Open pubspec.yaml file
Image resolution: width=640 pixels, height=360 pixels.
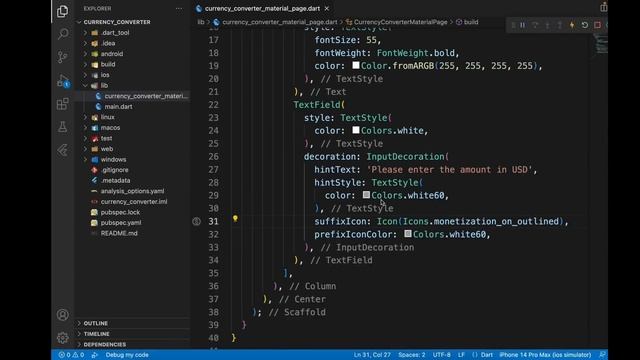[121, 223]
